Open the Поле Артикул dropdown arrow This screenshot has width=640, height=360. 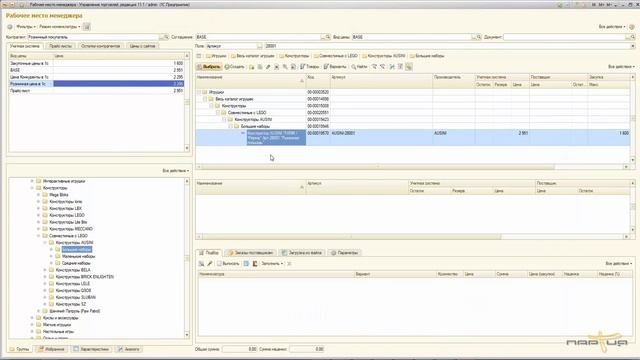(260, 46)
